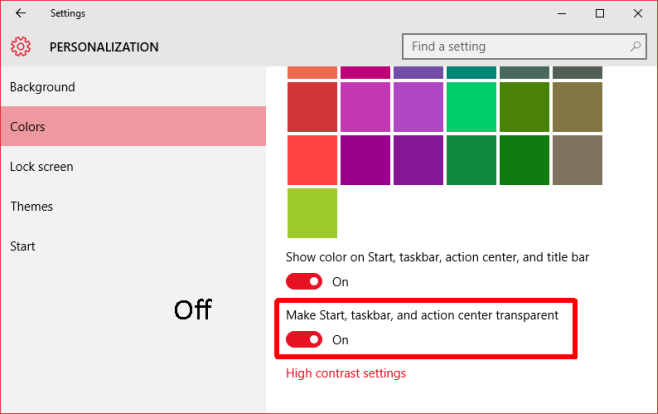Select the taupe gray-brown color swatch
The height and width of the screenshot is (414, 658).
[577, 160]
